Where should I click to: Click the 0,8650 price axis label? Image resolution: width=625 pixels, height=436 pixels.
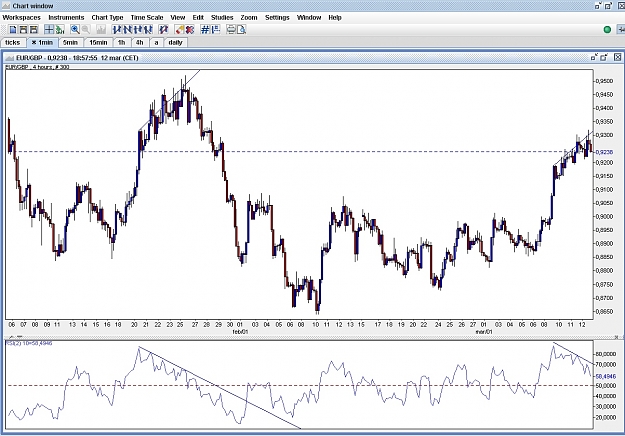pyautogui.click(x=605, y=311)
